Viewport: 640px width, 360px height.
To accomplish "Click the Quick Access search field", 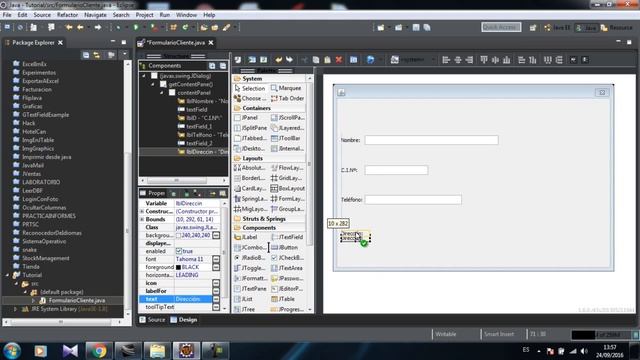I will 501,27.
